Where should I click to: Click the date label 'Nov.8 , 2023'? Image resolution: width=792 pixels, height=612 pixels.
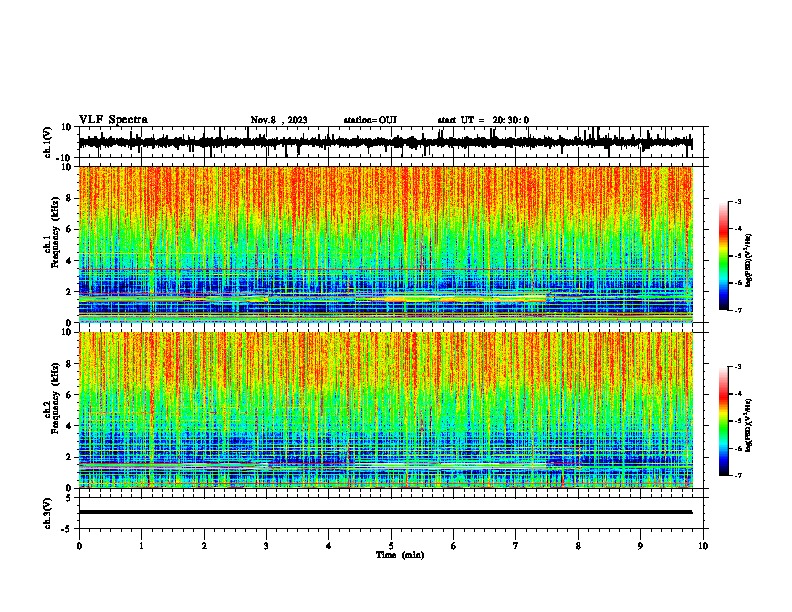point(279,120)
